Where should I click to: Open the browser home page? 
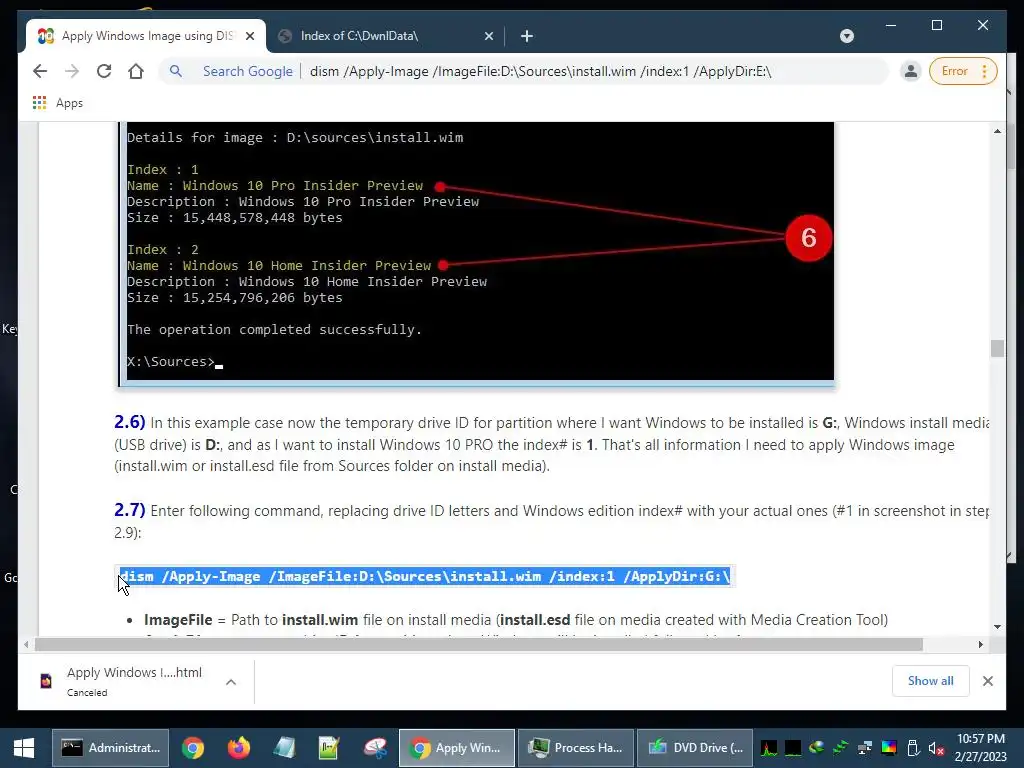136,71
